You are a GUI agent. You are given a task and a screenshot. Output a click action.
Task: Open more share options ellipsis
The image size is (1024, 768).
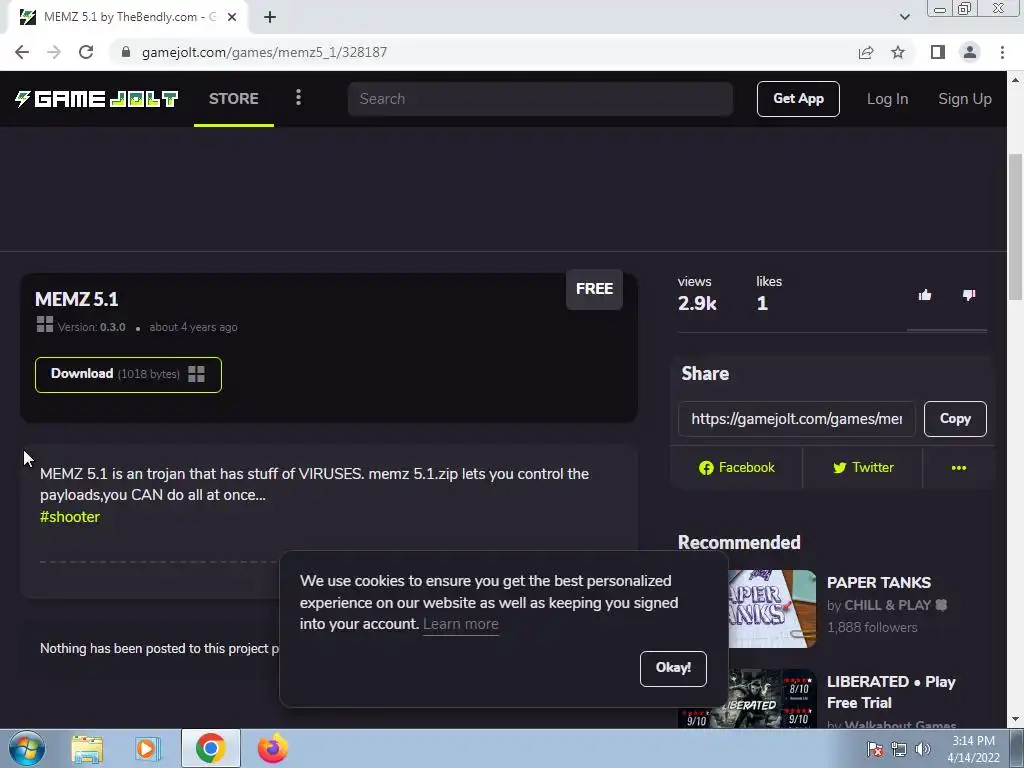[959, 468]
